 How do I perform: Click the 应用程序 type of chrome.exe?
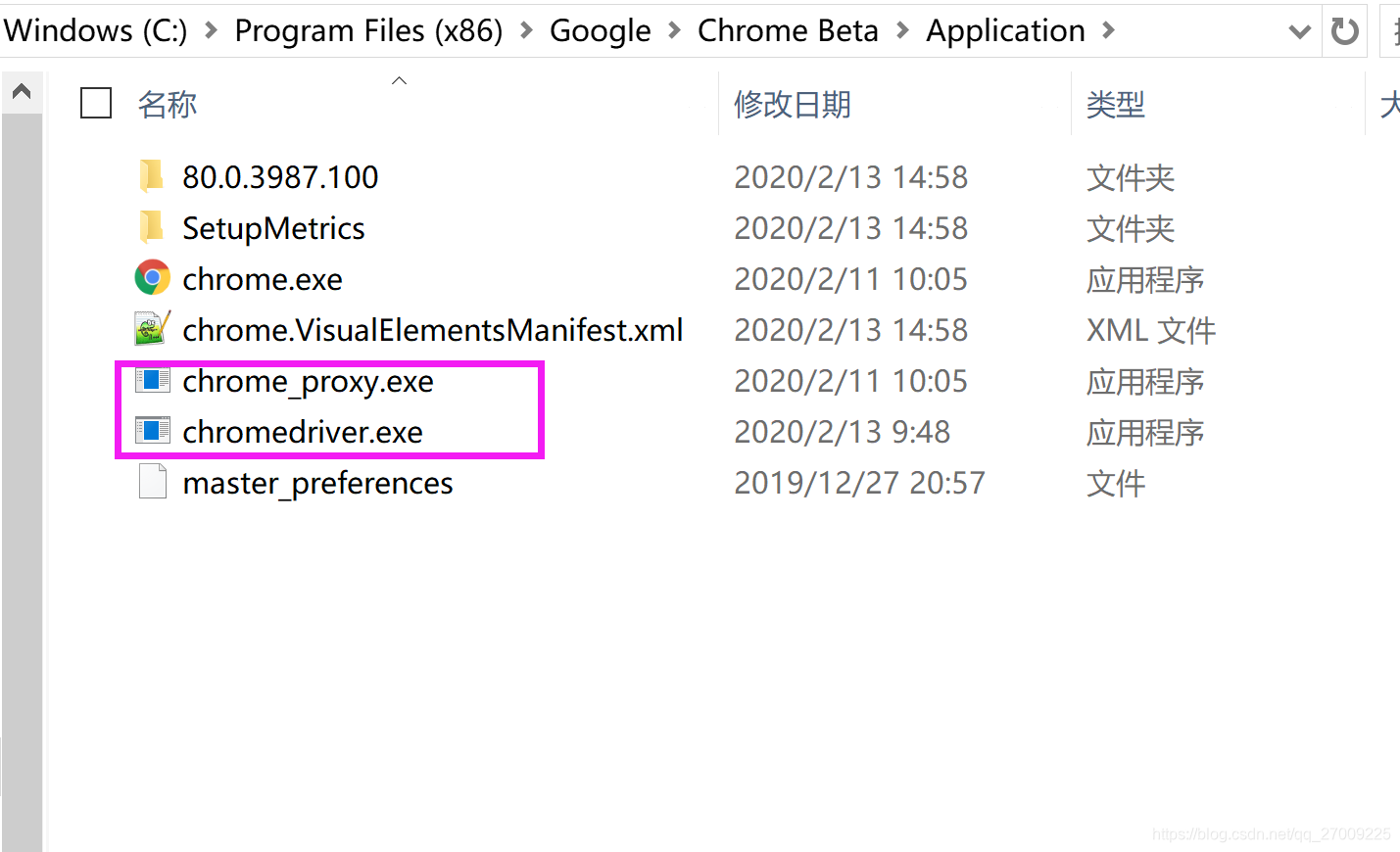click(x=1145, y=279)
